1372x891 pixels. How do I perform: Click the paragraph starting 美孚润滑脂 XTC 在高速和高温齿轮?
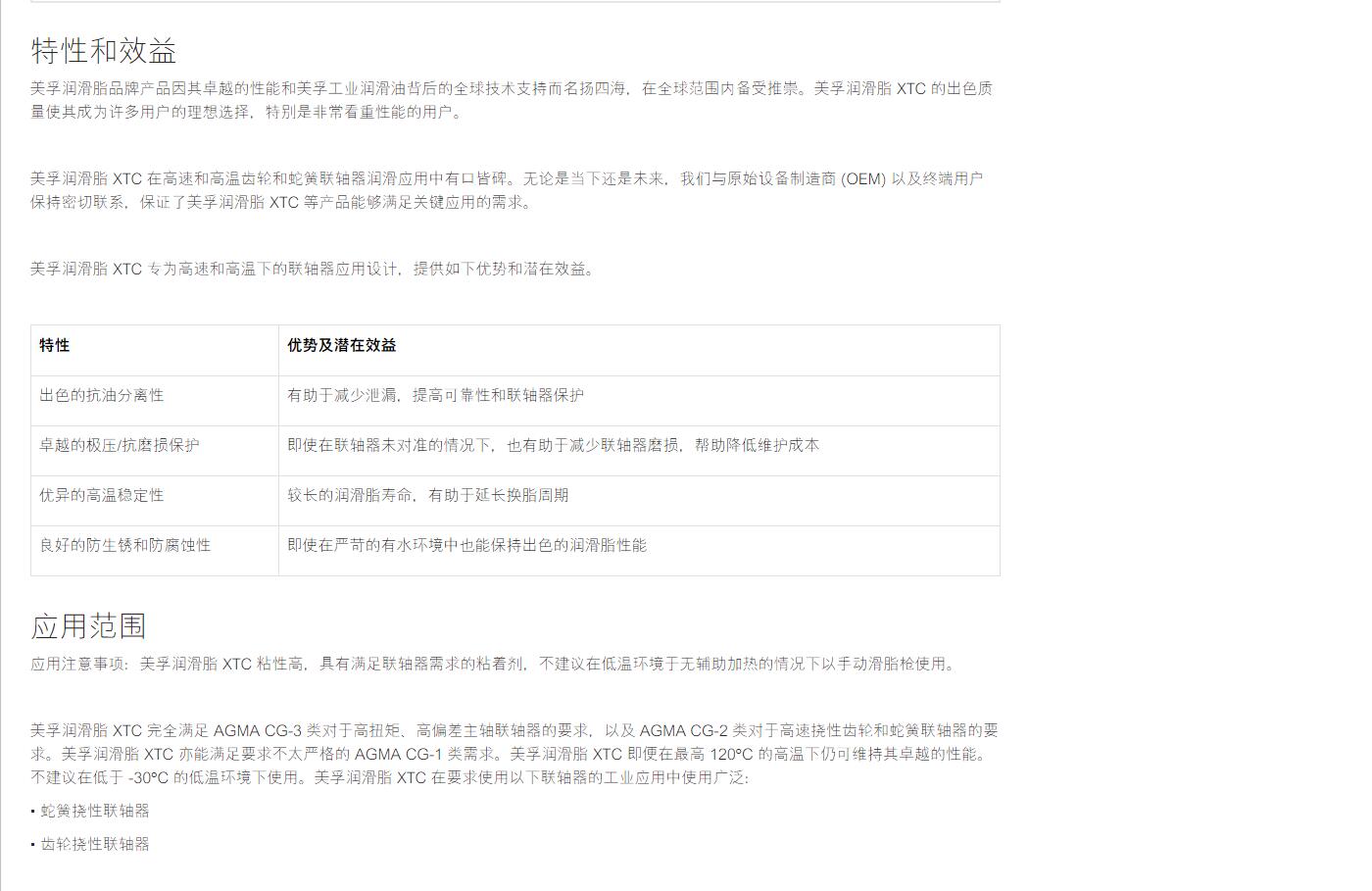coord(507,190)
